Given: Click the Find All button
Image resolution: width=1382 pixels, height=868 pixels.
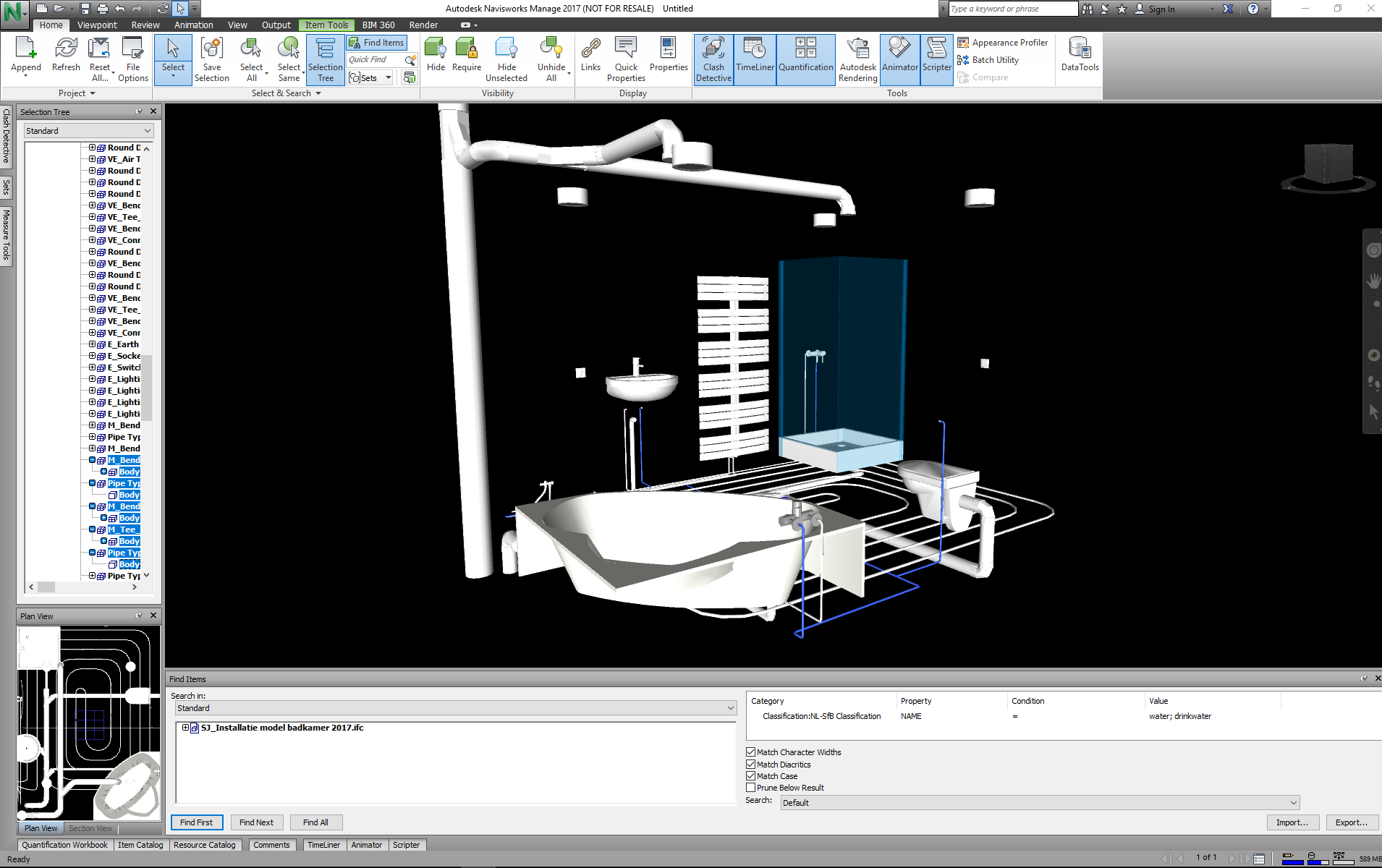Looking at the screenshot, I should point(315,822).
